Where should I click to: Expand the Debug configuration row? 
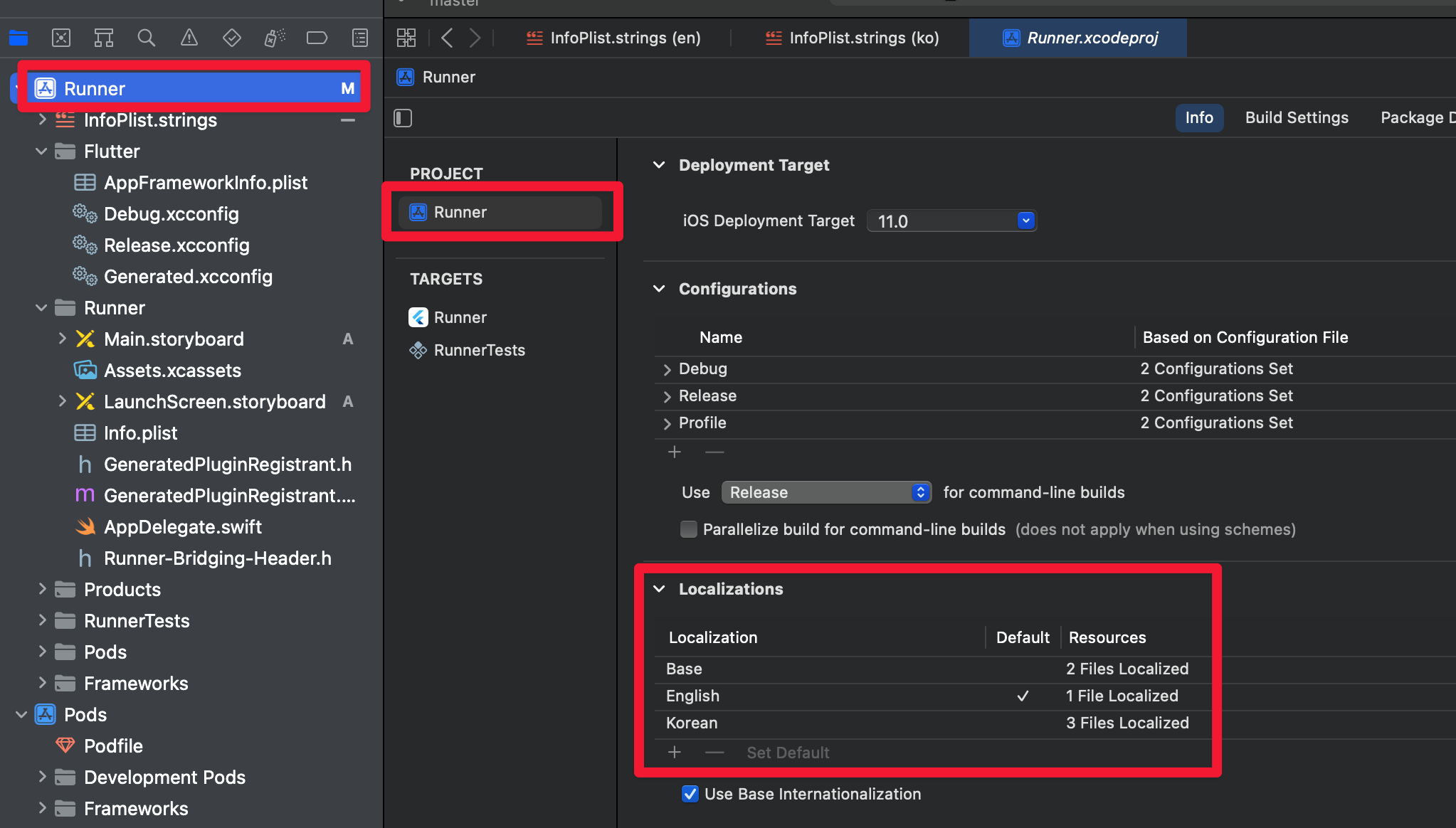(x=667, y=369)
